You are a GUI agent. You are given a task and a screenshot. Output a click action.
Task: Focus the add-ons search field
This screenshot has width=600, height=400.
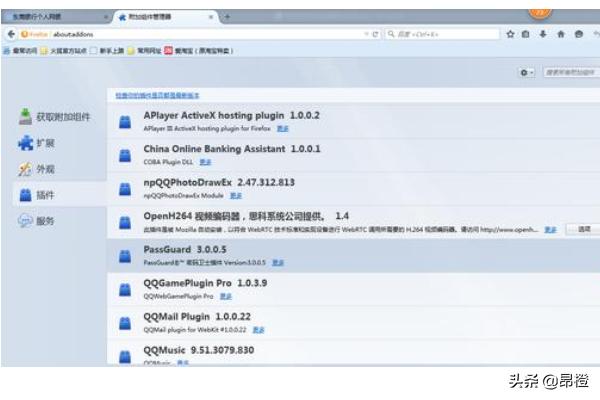point(571,72)
